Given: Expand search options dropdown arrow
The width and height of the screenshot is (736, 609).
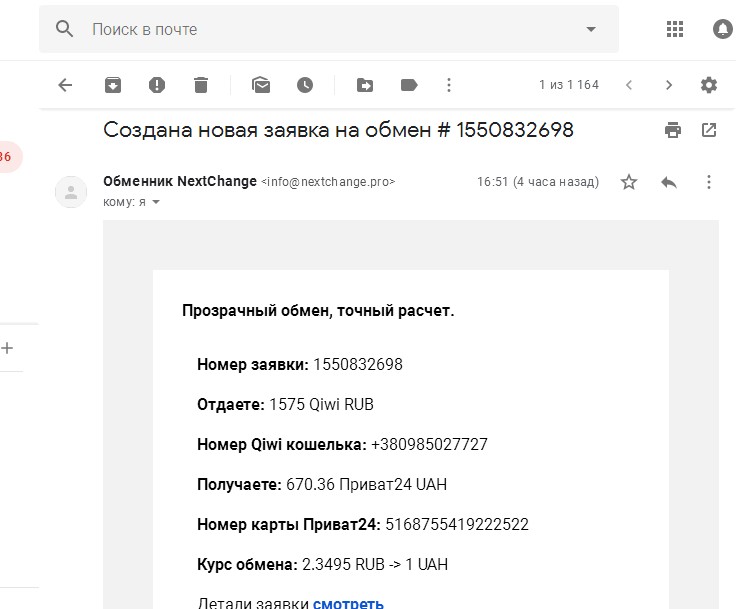Looking at the screenshot, I should pyautogui.click(x=590, y=29).
